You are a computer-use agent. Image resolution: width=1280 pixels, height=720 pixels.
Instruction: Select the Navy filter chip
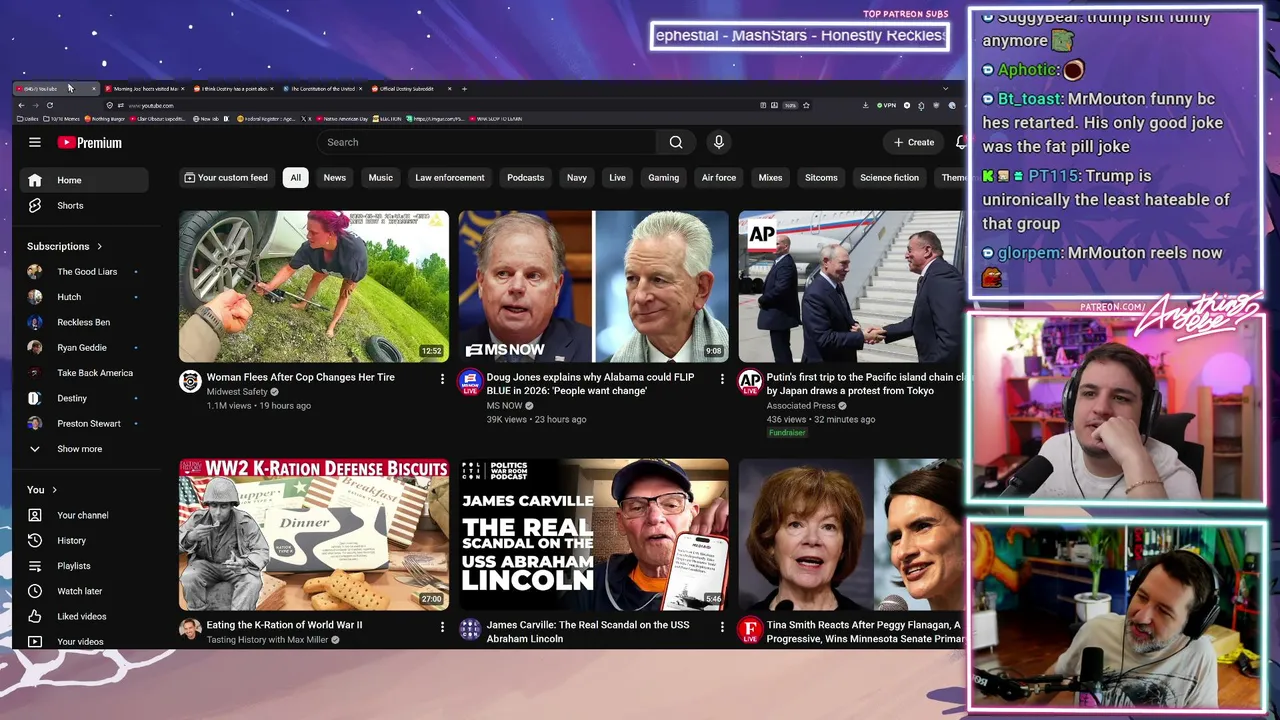pos(577,178)
